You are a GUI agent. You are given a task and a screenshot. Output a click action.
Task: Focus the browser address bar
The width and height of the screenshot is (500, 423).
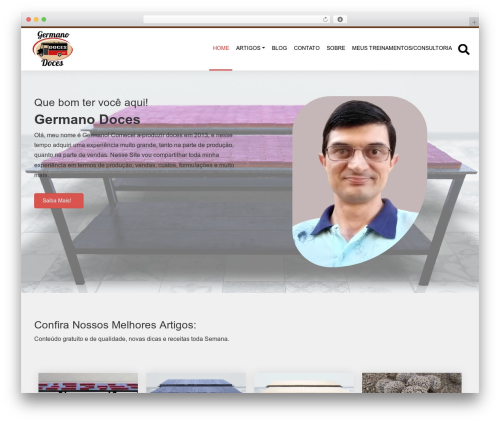(237, 19)
